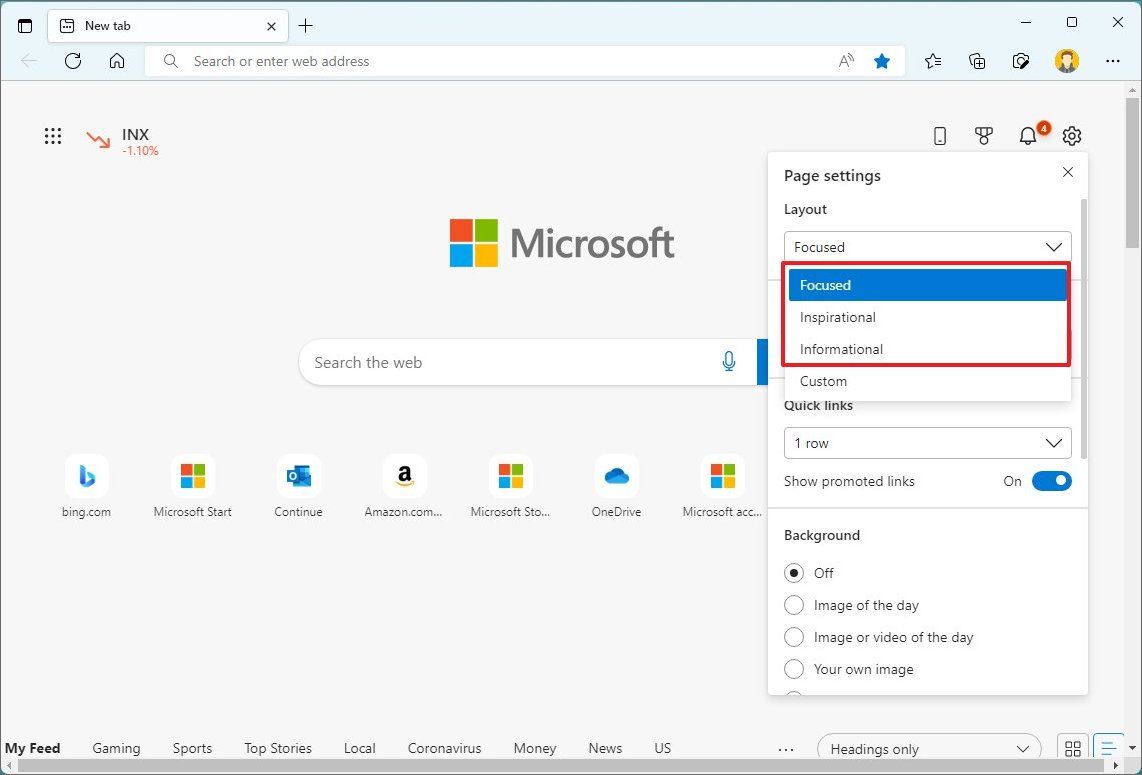The width and height of the screenshot is (1142, 775).
Task: Open the Quick links 1 row dropdown
Action: click(x=926, y=443)
